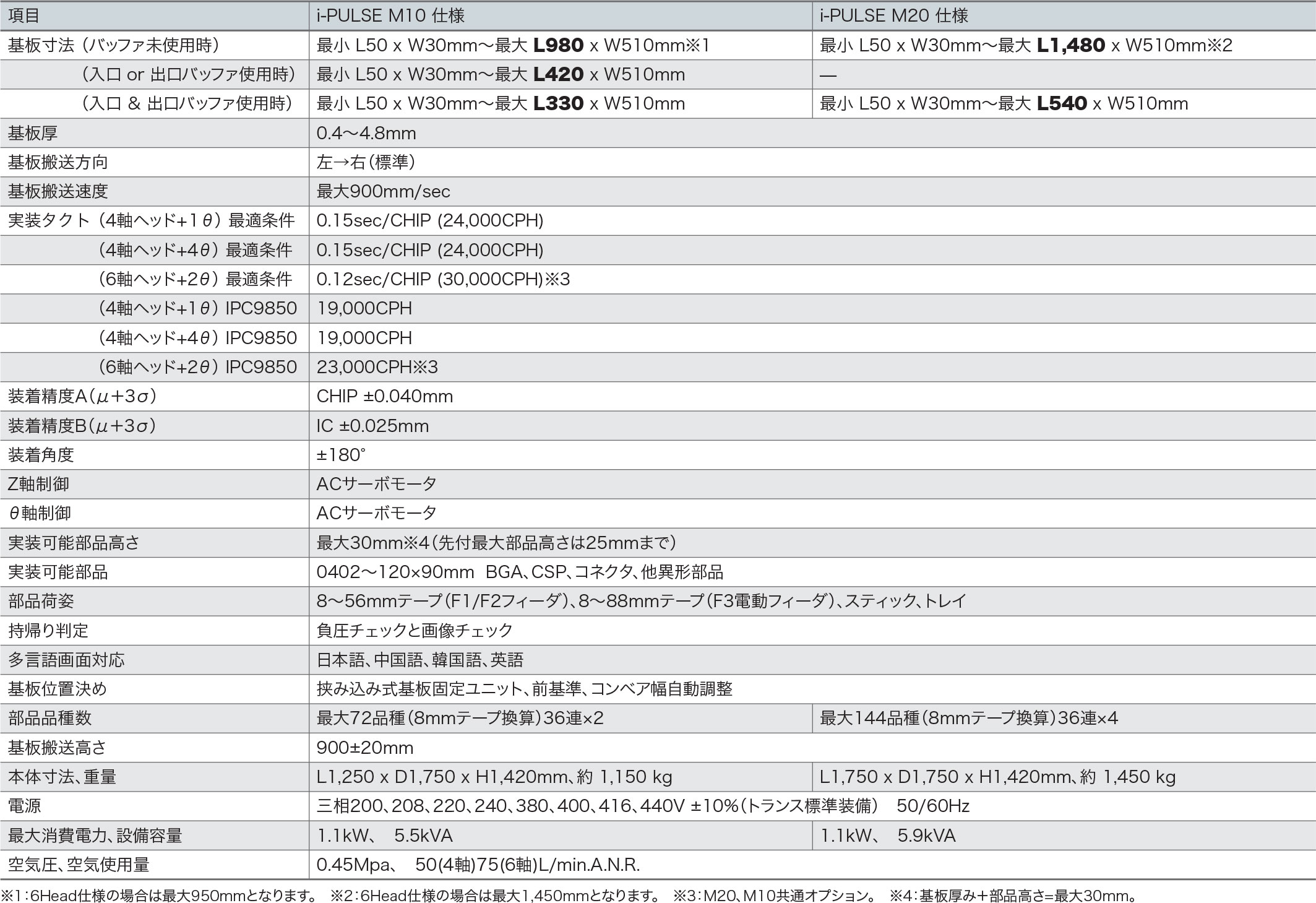The image size is (1316, 903).
Task: Select the value '0.4～4.8mm'
Action: click(x=366, y=133)
